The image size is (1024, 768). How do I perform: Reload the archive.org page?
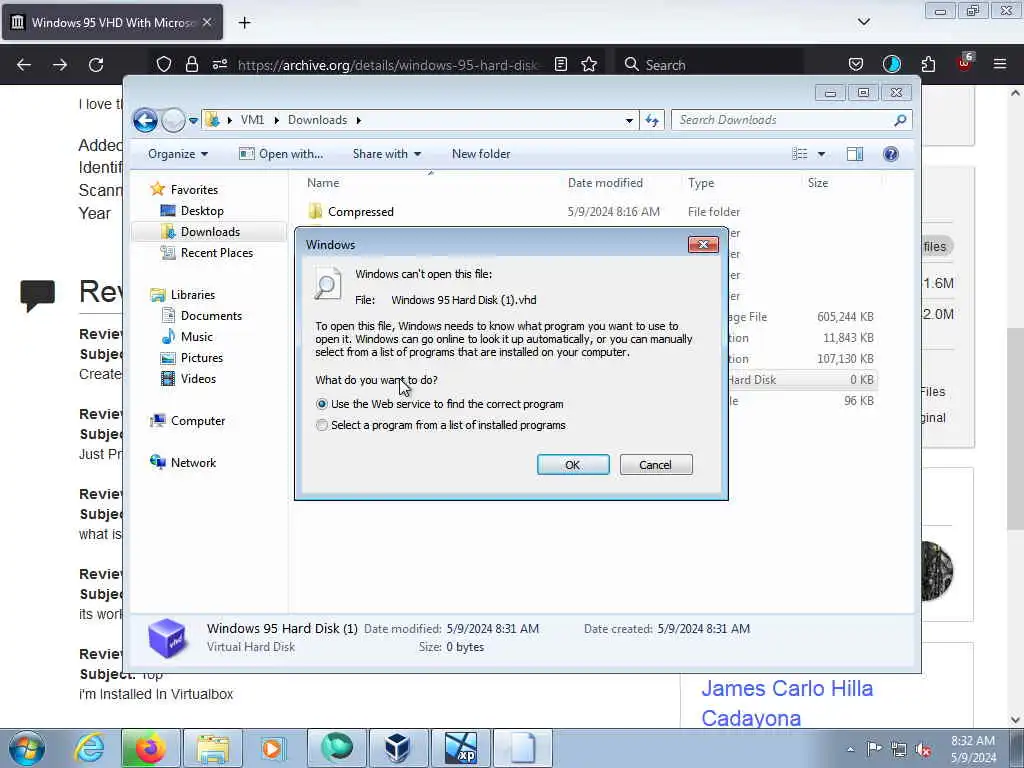(x=96, y=65)
